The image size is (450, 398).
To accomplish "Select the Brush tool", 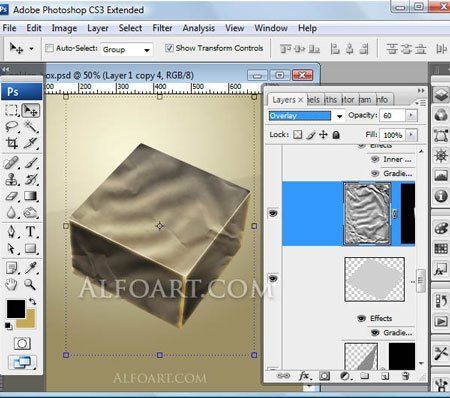I will [x=30, y=163].
